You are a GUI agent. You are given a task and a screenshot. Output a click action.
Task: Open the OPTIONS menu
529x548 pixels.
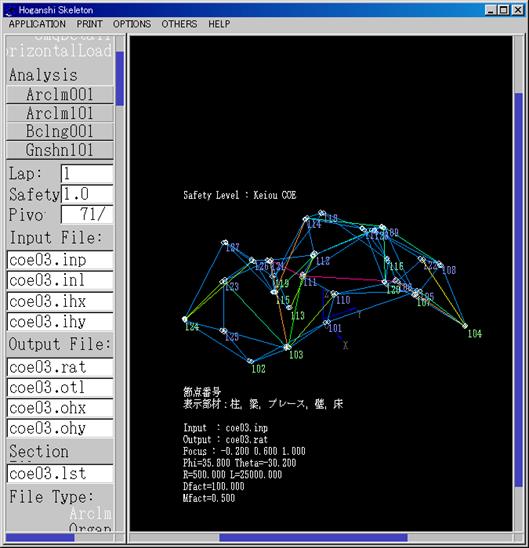point(132,24)
